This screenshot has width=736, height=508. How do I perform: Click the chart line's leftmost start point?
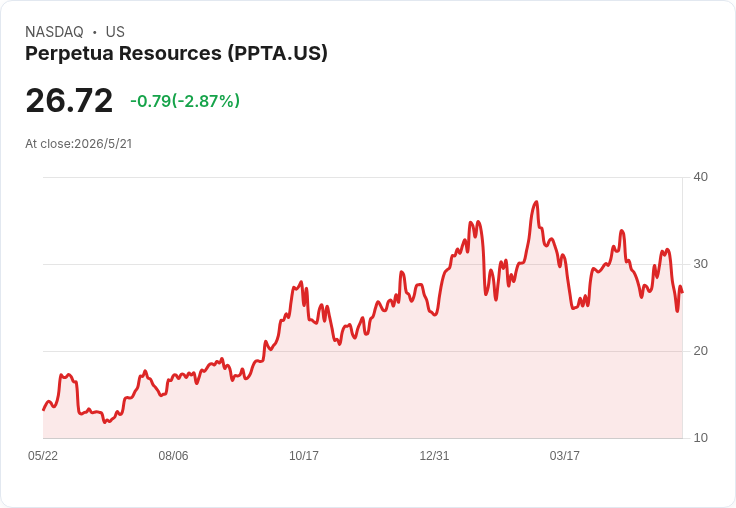44,410
